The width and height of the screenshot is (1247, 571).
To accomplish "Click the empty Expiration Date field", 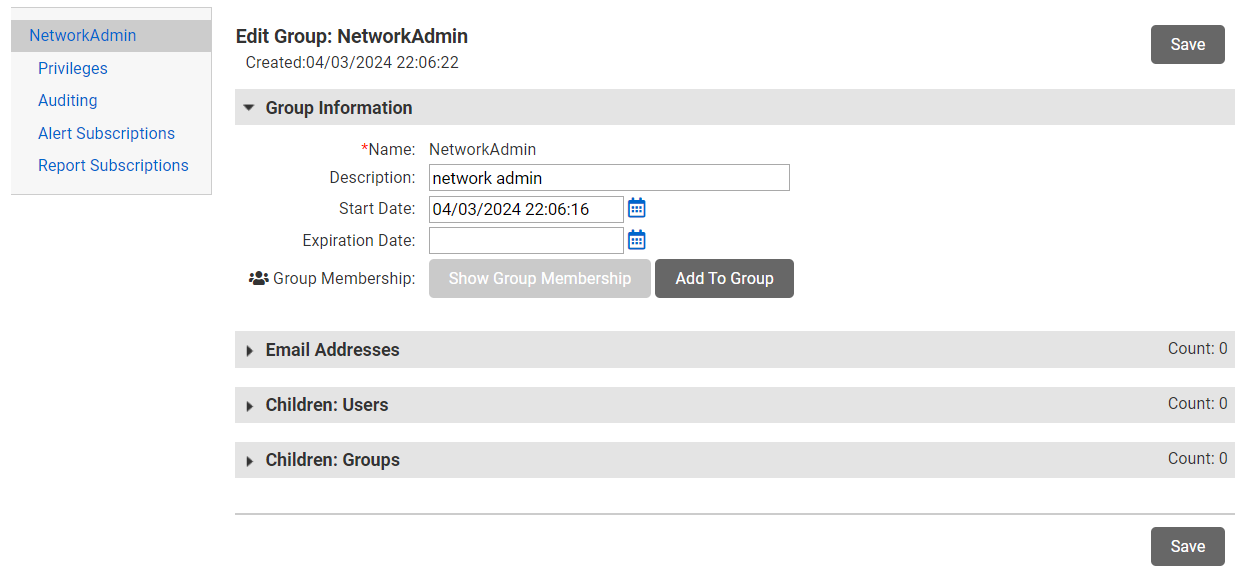I will point(526,240).
